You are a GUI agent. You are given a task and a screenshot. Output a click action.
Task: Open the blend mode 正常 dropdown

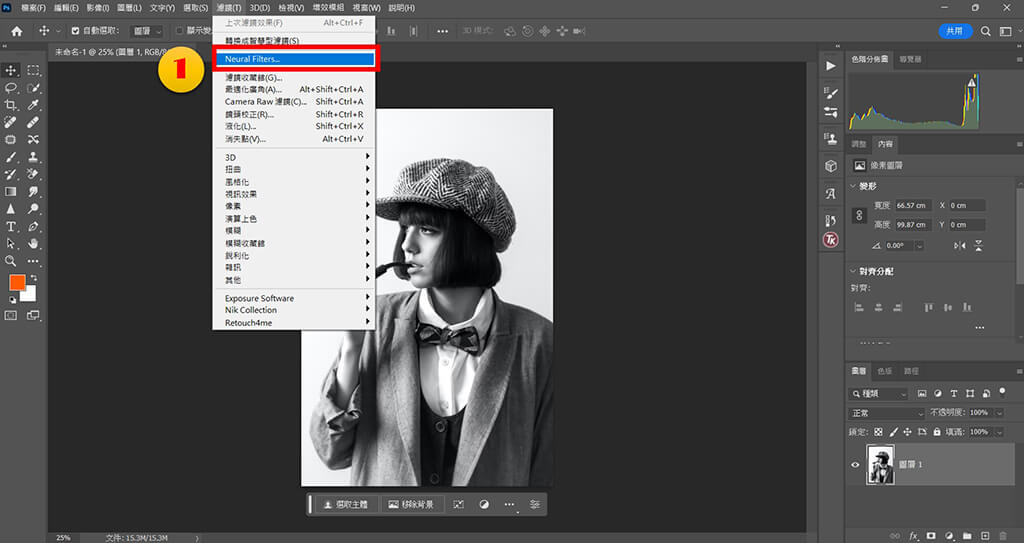click(x=887, y=413)
